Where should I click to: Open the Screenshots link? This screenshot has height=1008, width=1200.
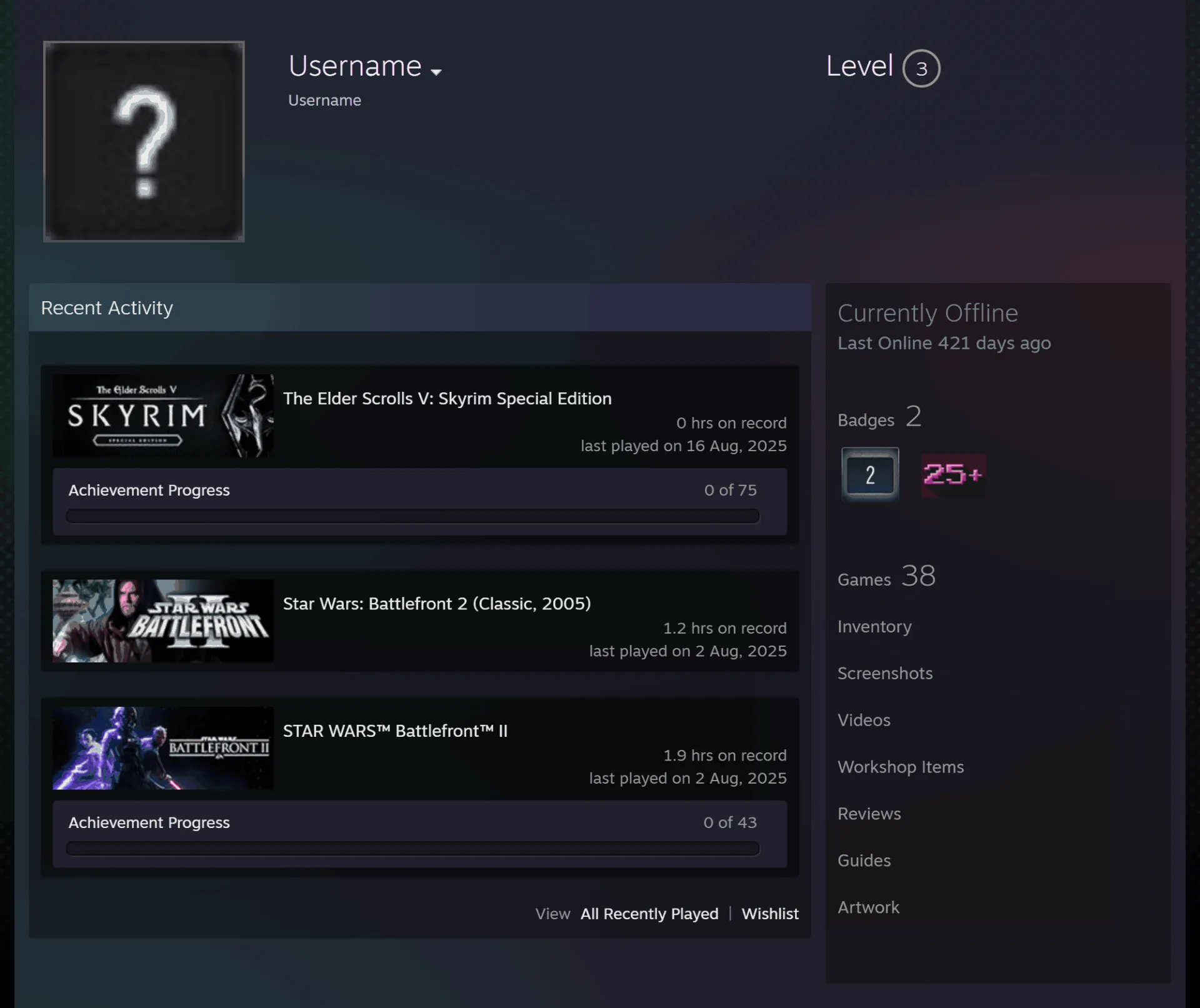click(885, 673)
